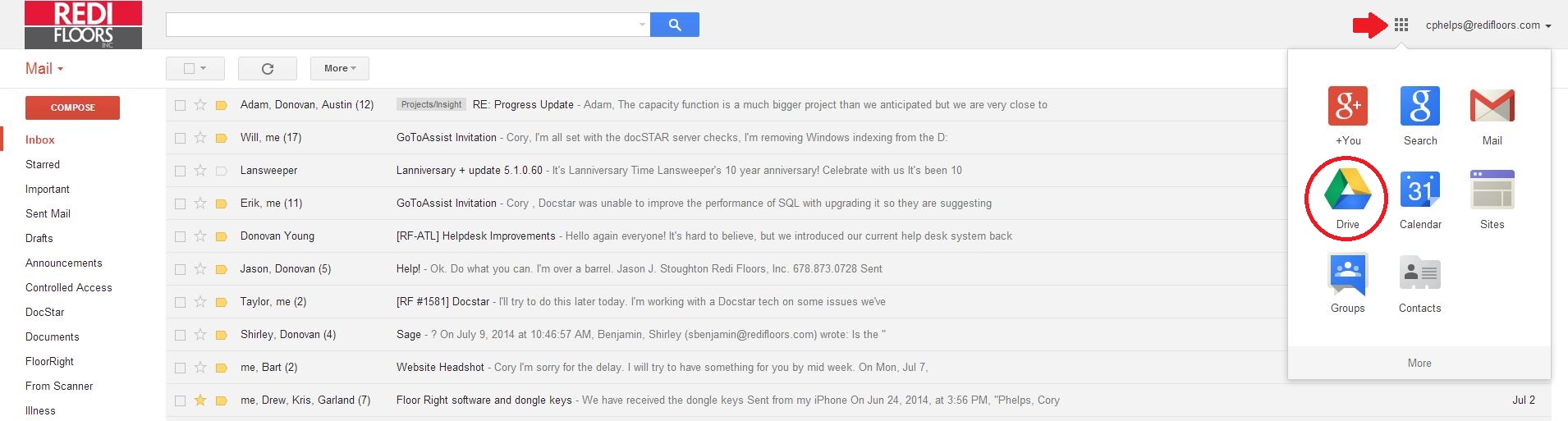Click the refresh mail icon button

tap(267, 69)
